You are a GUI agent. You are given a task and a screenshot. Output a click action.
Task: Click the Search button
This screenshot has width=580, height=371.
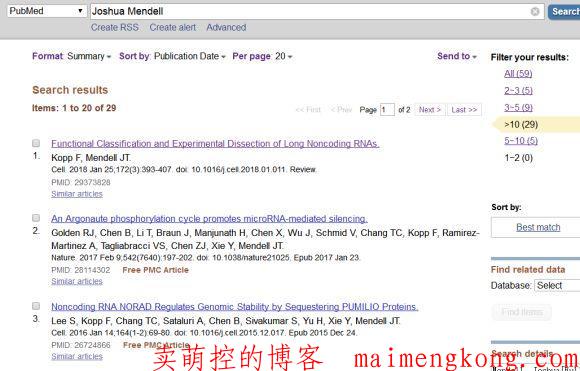[564, 11]
